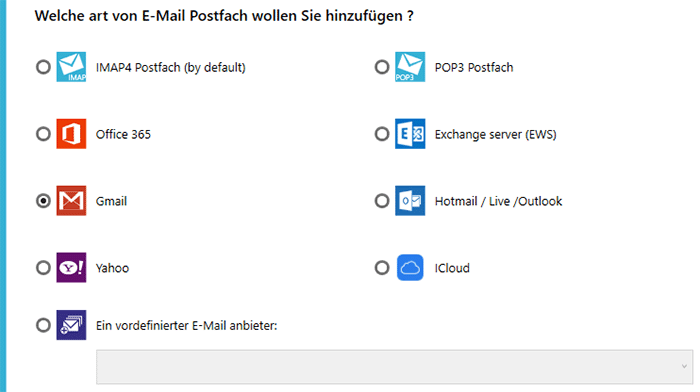Click the POP3 envelope icon

(410, 67)
